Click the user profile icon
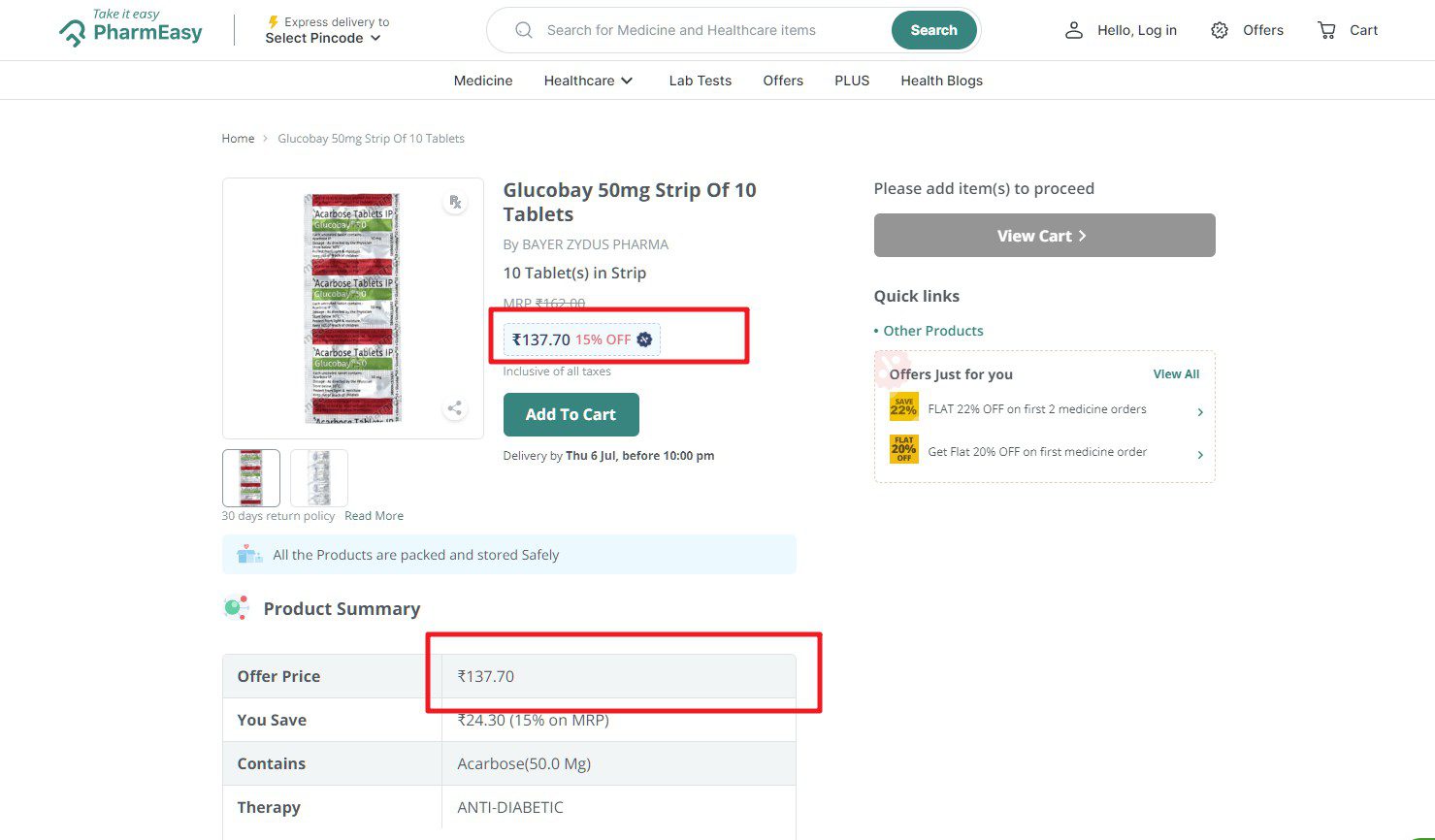 click(1073, 30)
